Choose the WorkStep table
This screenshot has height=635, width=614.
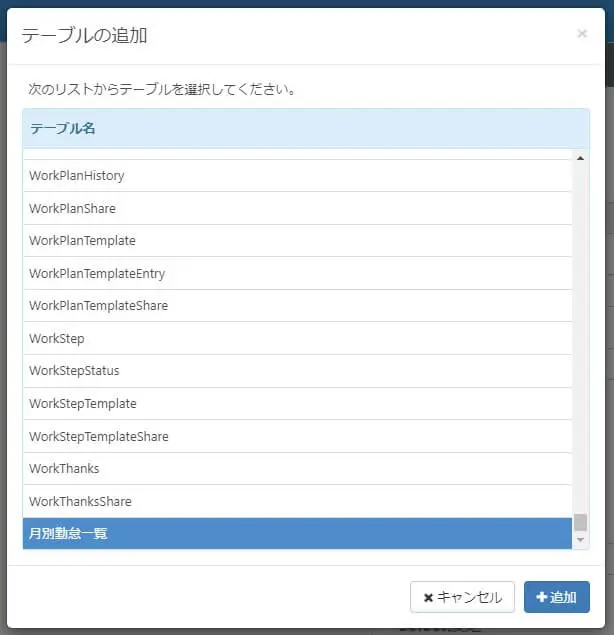pos(57,339)
